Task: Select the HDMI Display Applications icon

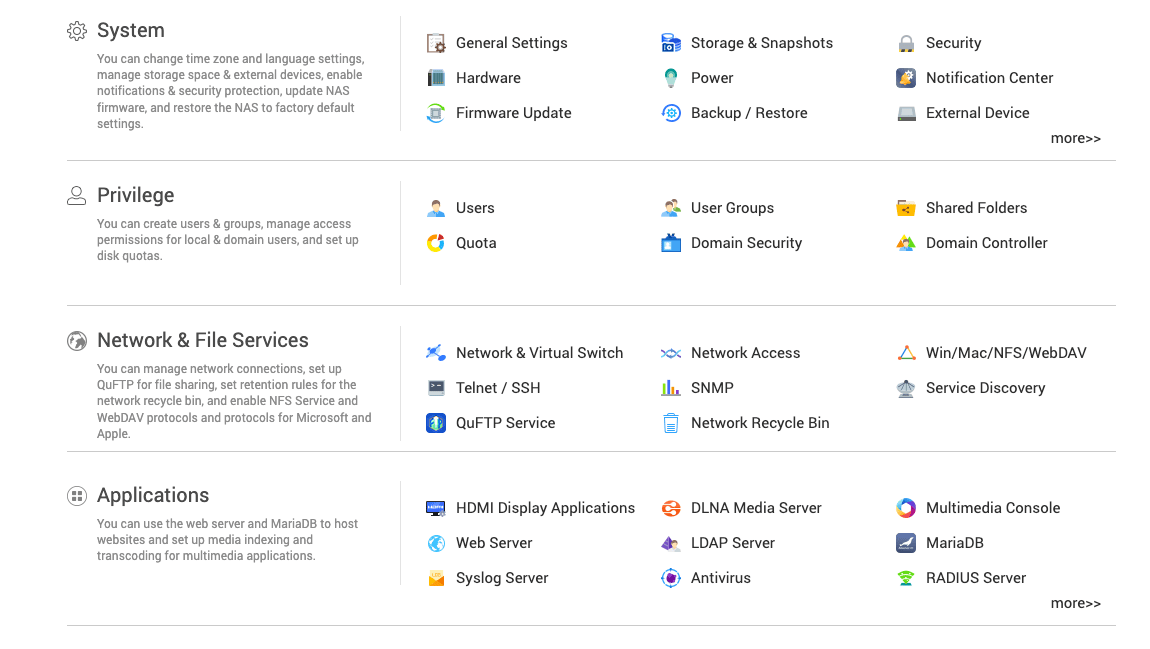Action: click(x=435, y=507)
